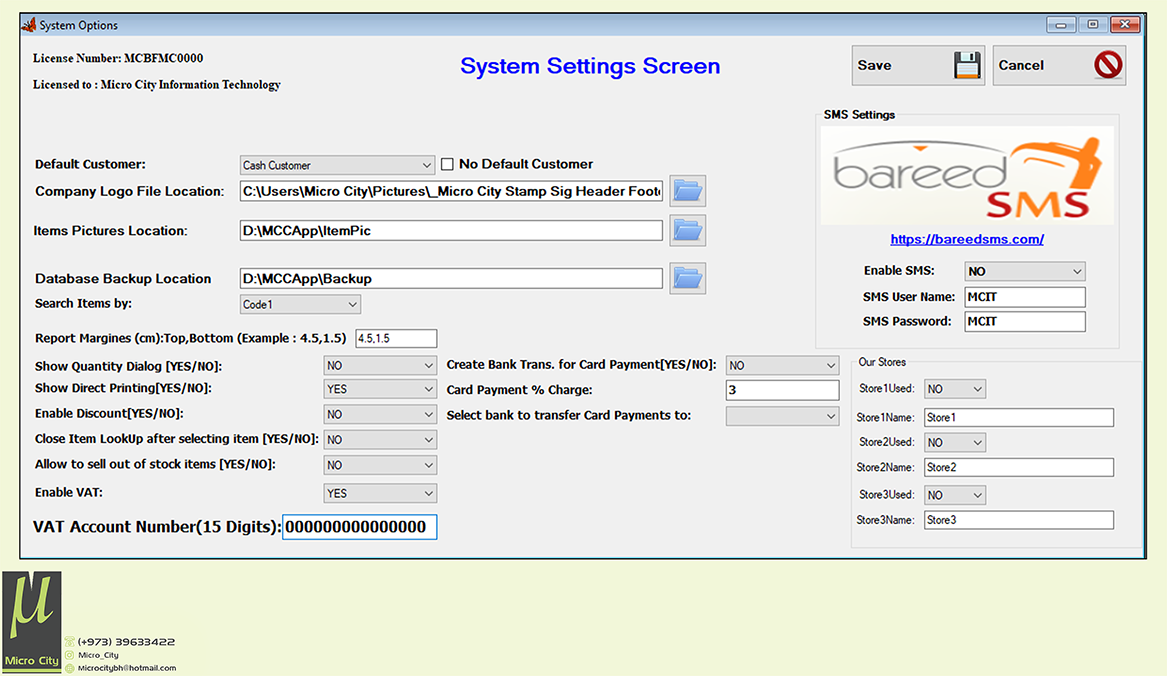Image resolution: width=1167 pixels, height=676 pixels.
Task: Click the VAT Account Number field
Action: pos(359,527)
